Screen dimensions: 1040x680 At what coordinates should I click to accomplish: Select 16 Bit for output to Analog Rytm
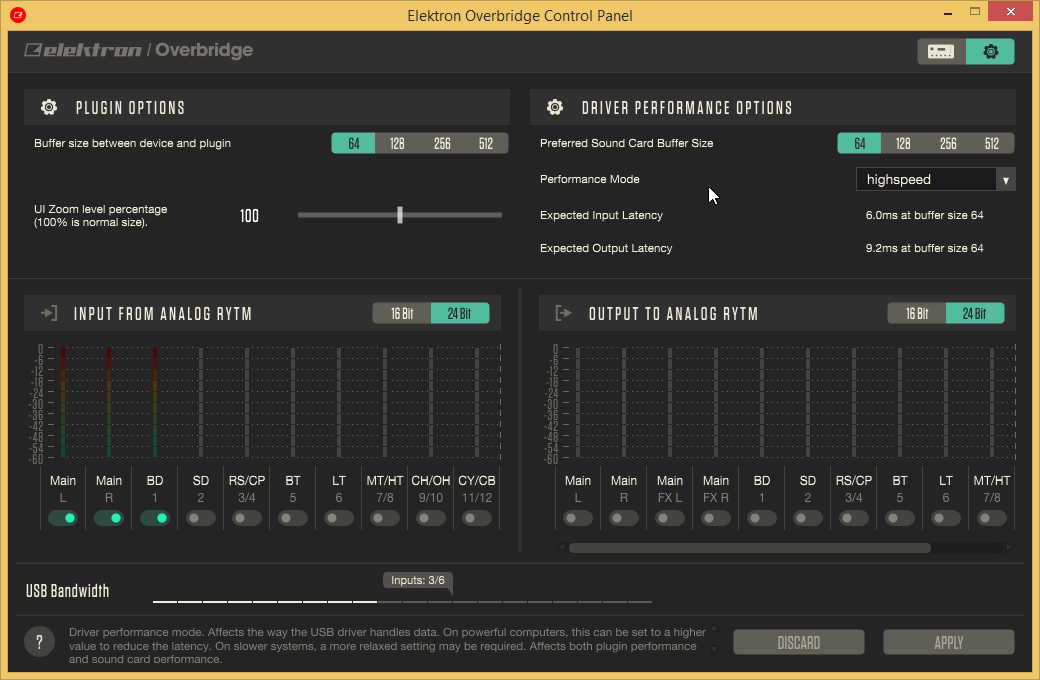[x=917, y=314]
